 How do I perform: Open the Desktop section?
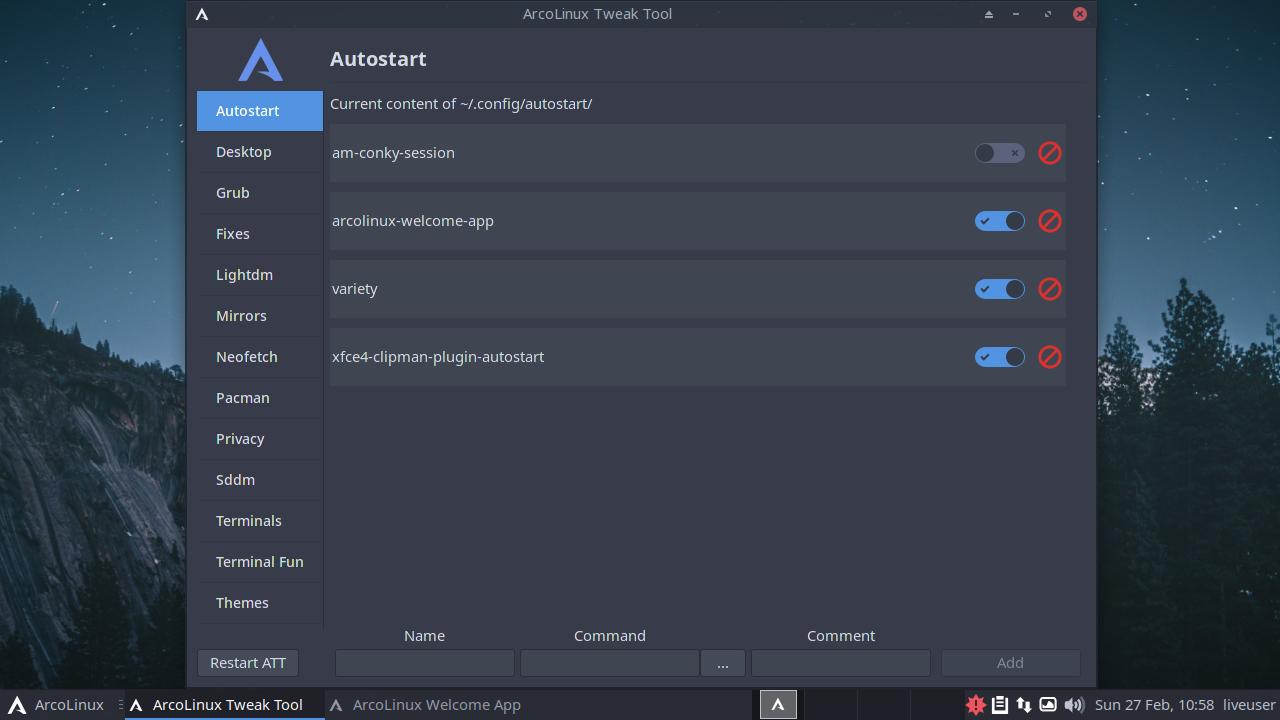pyautogui.click(x=260, y=152)
